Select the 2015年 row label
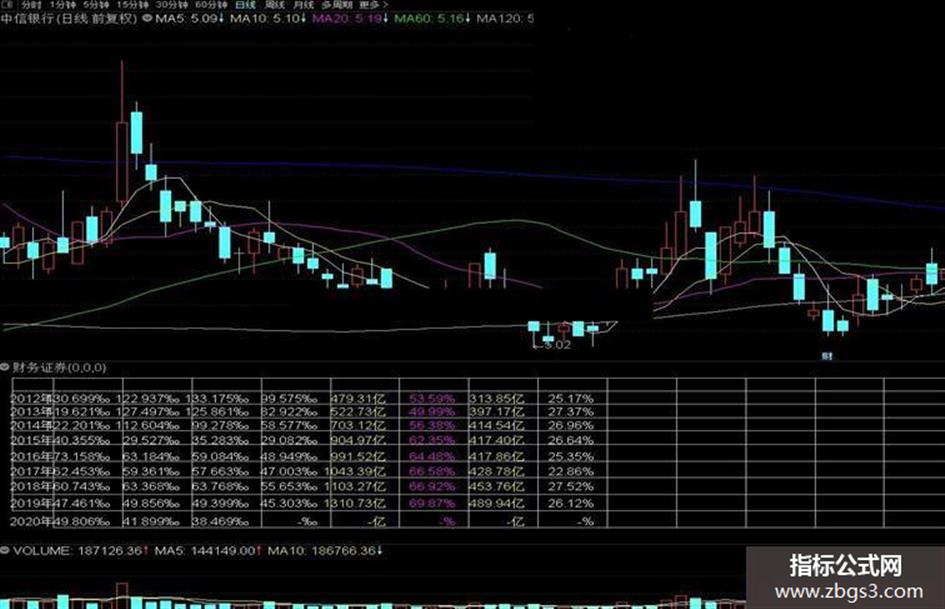Viewport: 945px width, 609px height. pyautogui.click(x=31, y=440)
